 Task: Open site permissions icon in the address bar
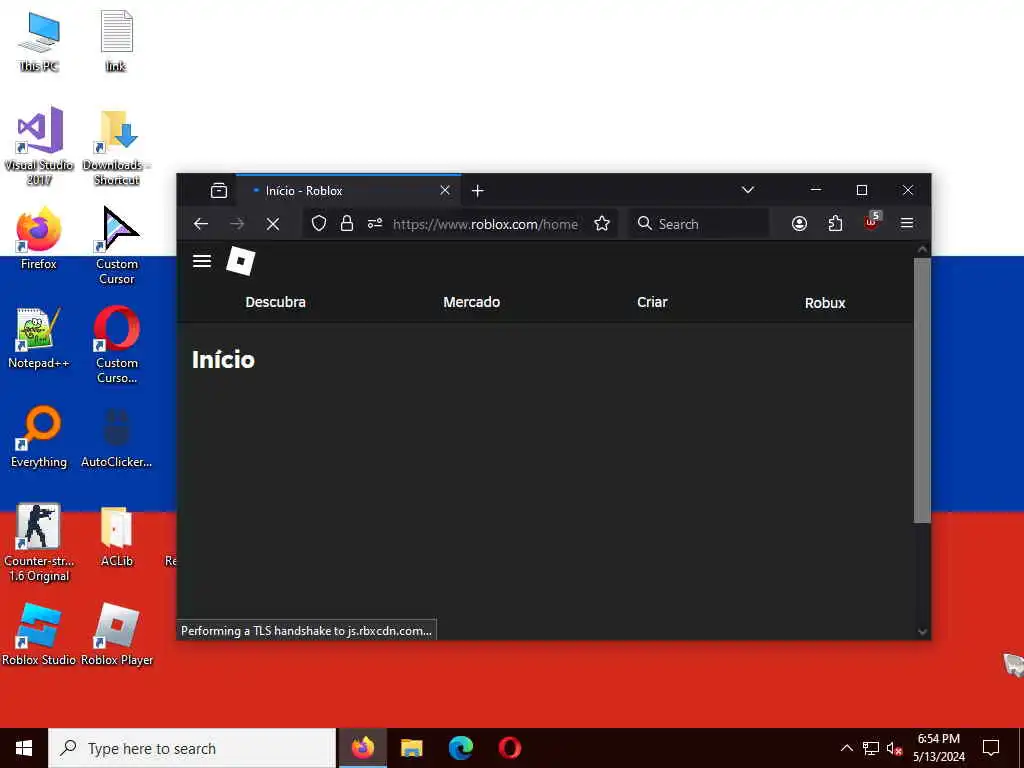[375, 224]
